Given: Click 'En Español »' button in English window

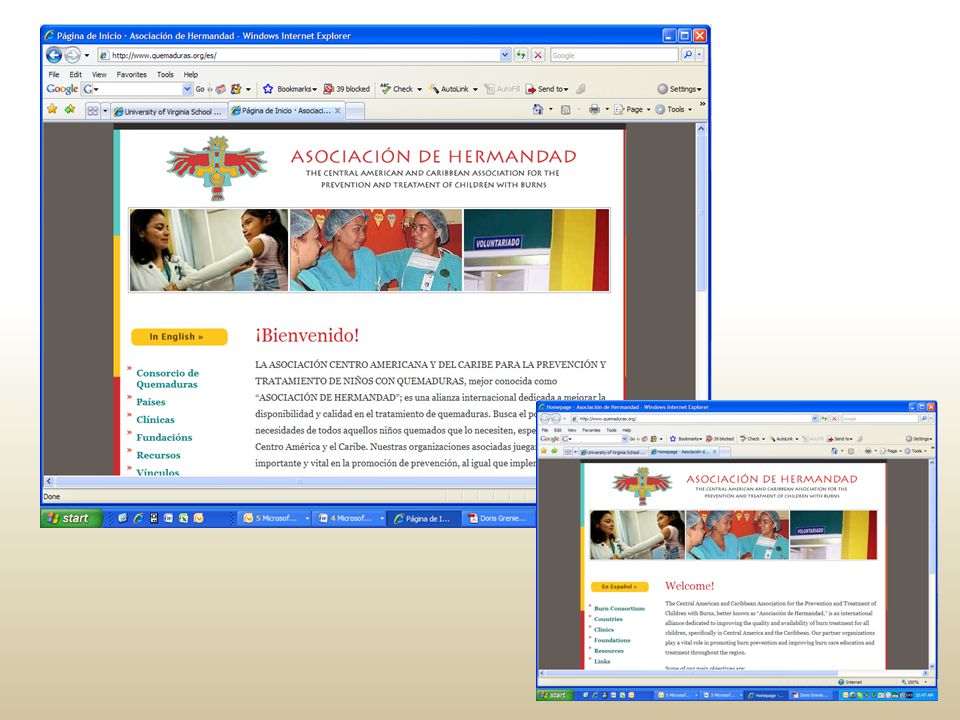Looking at the screenshot, I should 619,587.
